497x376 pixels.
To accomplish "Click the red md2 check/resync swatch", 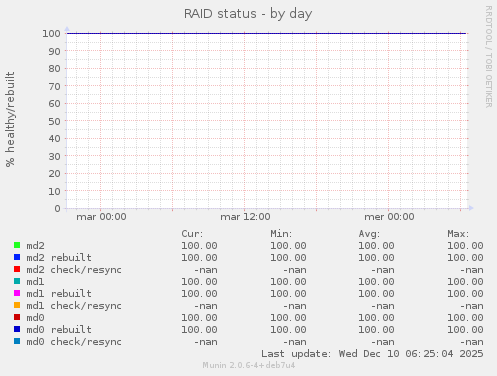I will (17, 269).
